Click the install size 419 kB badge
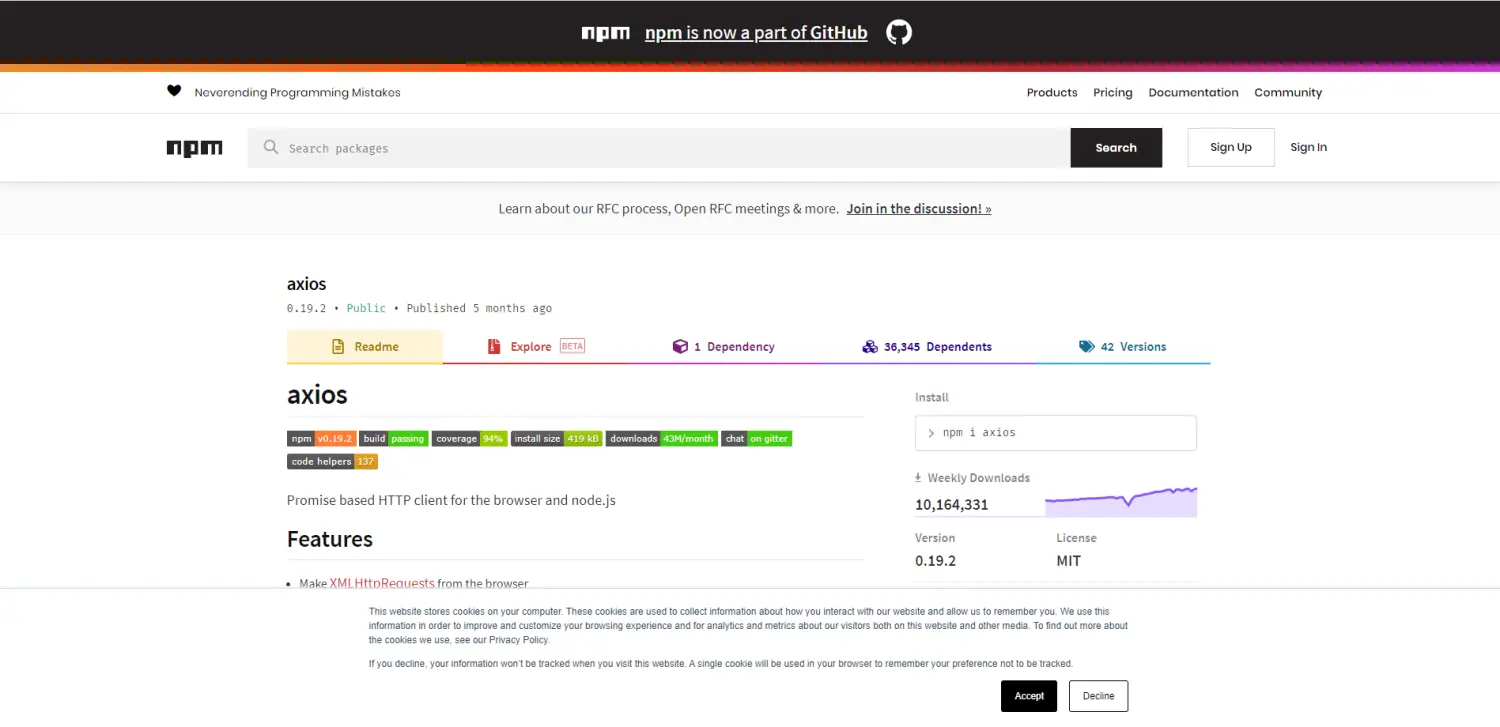This screenshot has width=1500, height=727. (x=557, y=438)
